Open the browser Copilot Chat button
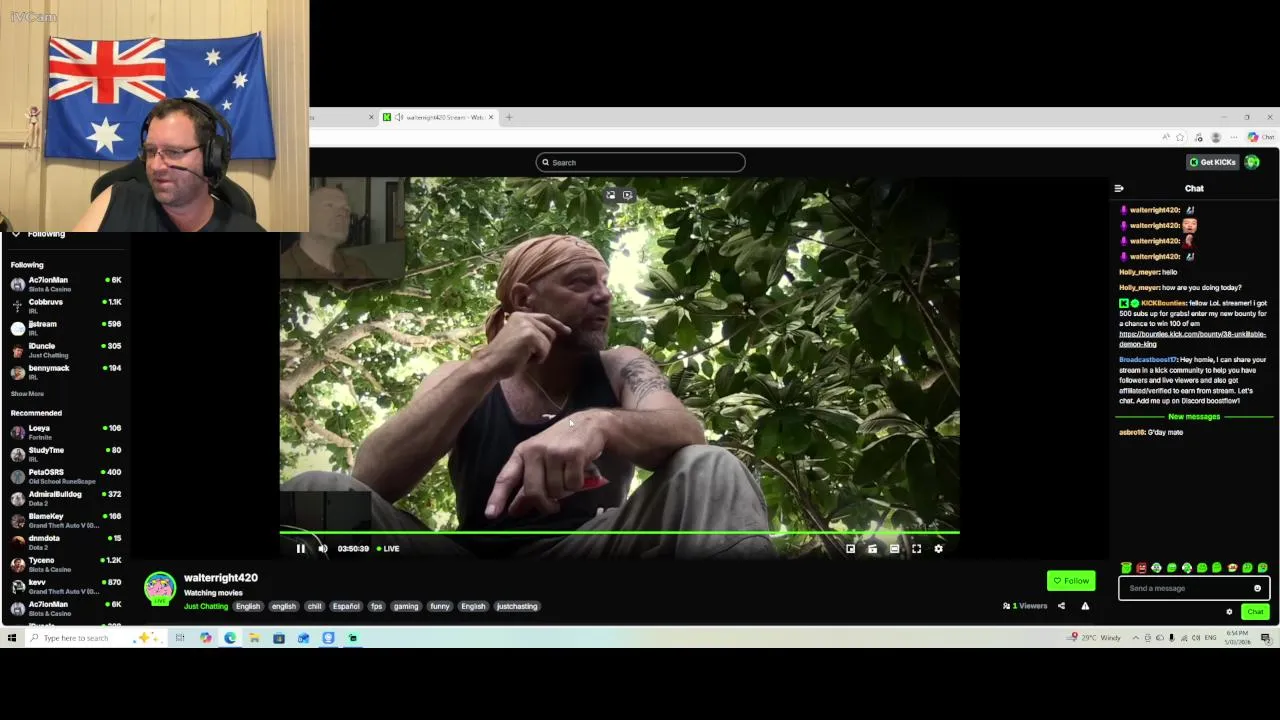This screenshot has width=1280, height=720. point(1260,137)
